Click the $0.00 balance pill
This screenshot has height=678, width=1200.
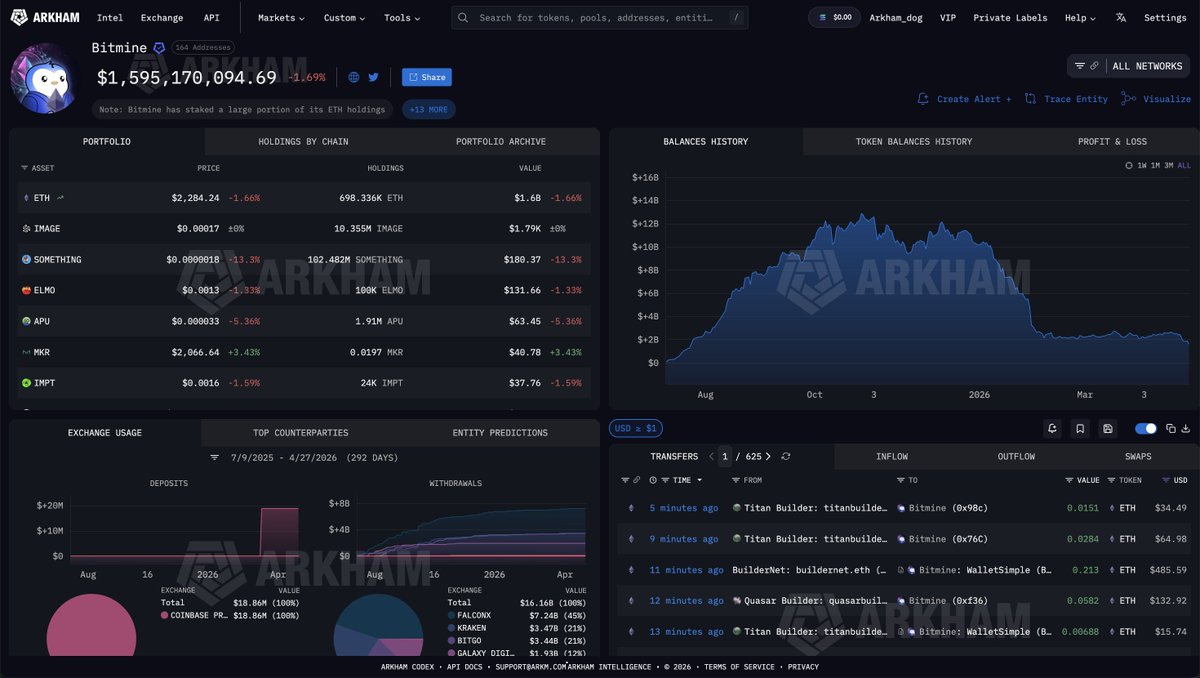(x=835, y=17)
